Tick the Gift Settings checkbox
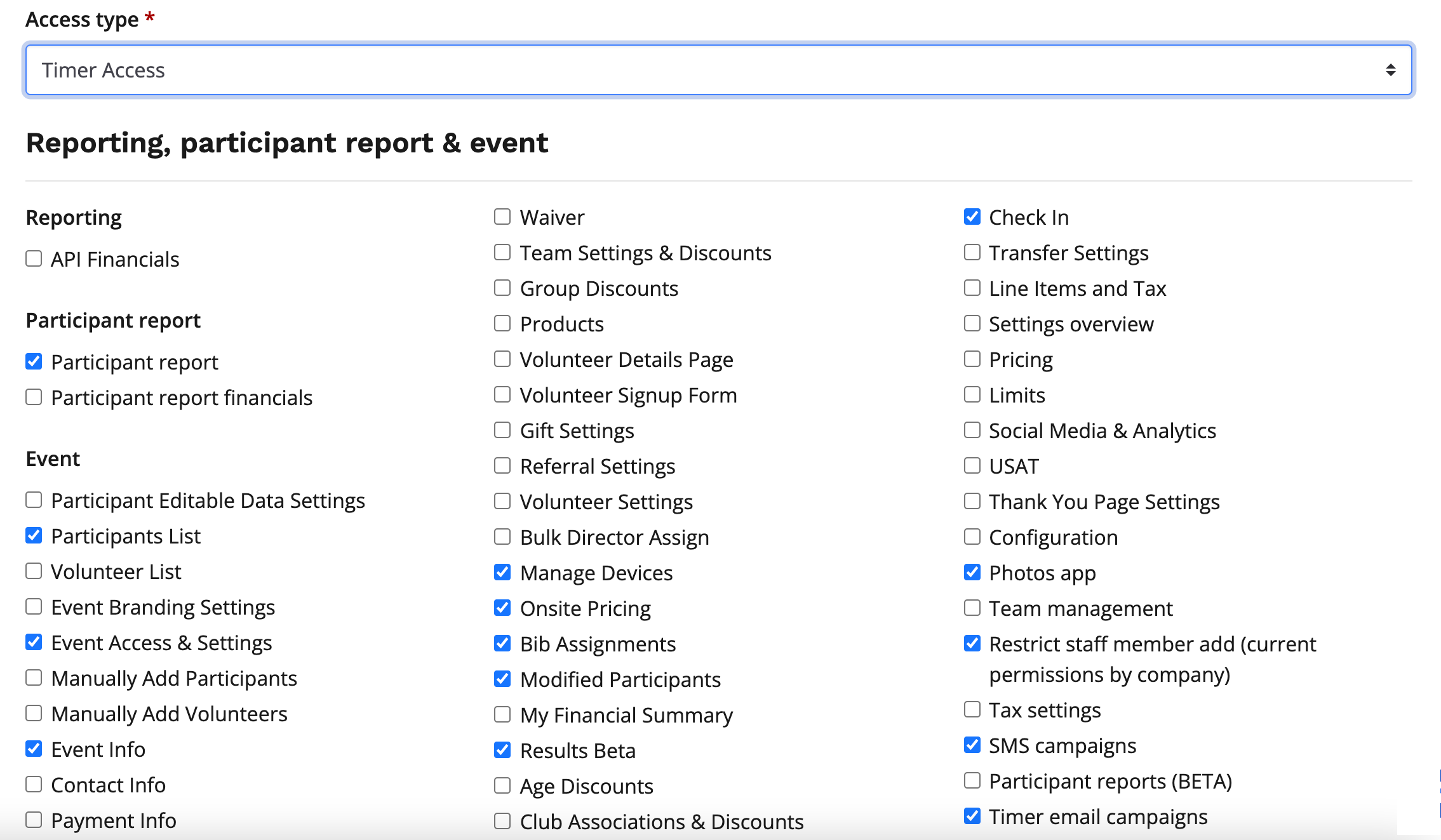The width and height of the screenshot is (1441, 840). coord(502,430)
